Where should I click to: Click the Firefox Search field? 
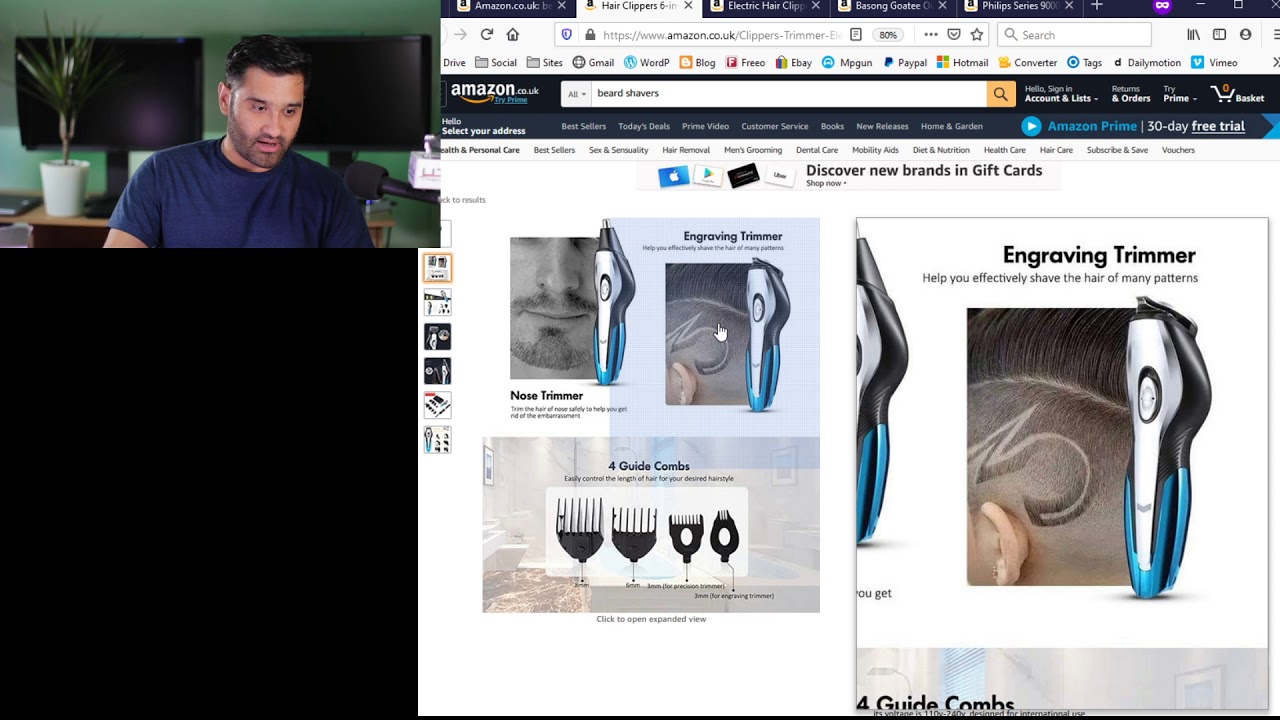pyautogui.click(x=1074, y=35)
